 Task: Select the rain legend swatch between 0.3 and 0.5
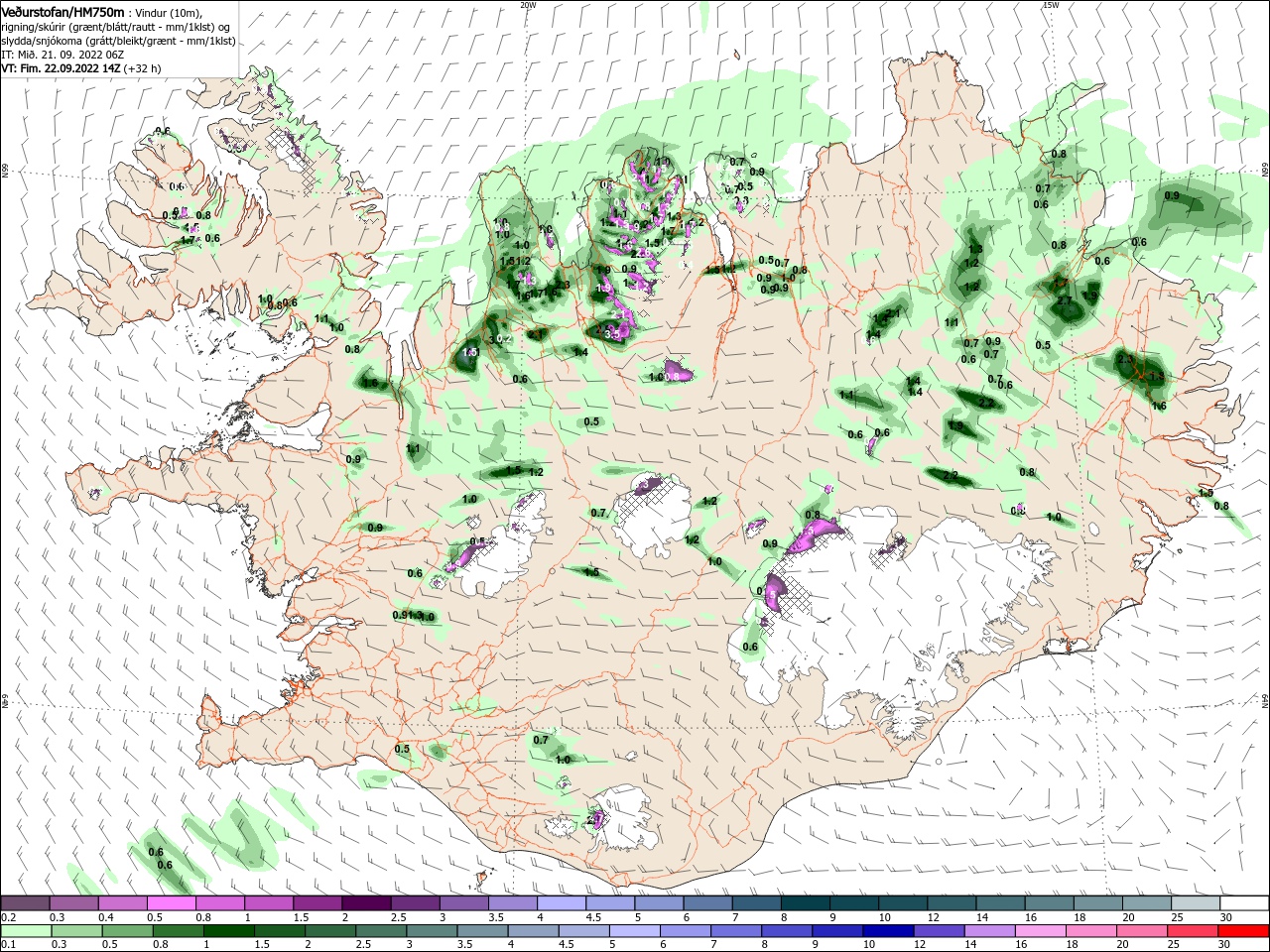click(76, 931)
